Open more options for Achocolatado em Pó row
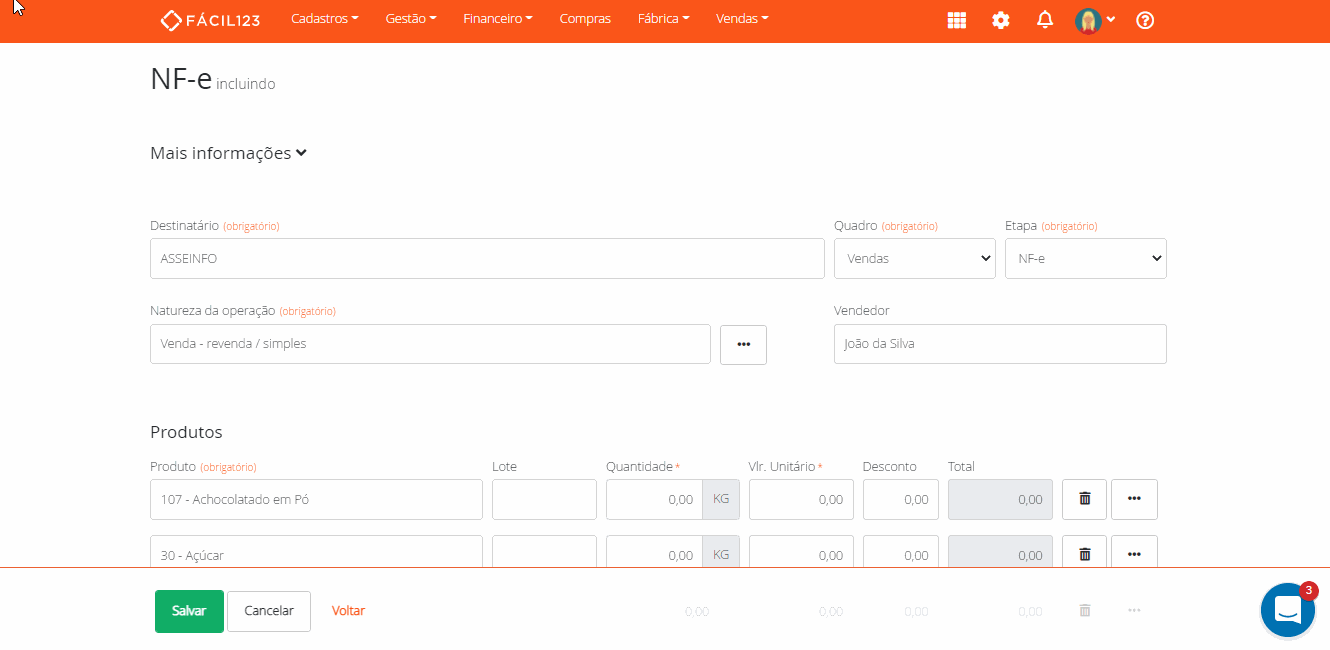This screenshot has width=1330, height=650. pos(1134,499)
